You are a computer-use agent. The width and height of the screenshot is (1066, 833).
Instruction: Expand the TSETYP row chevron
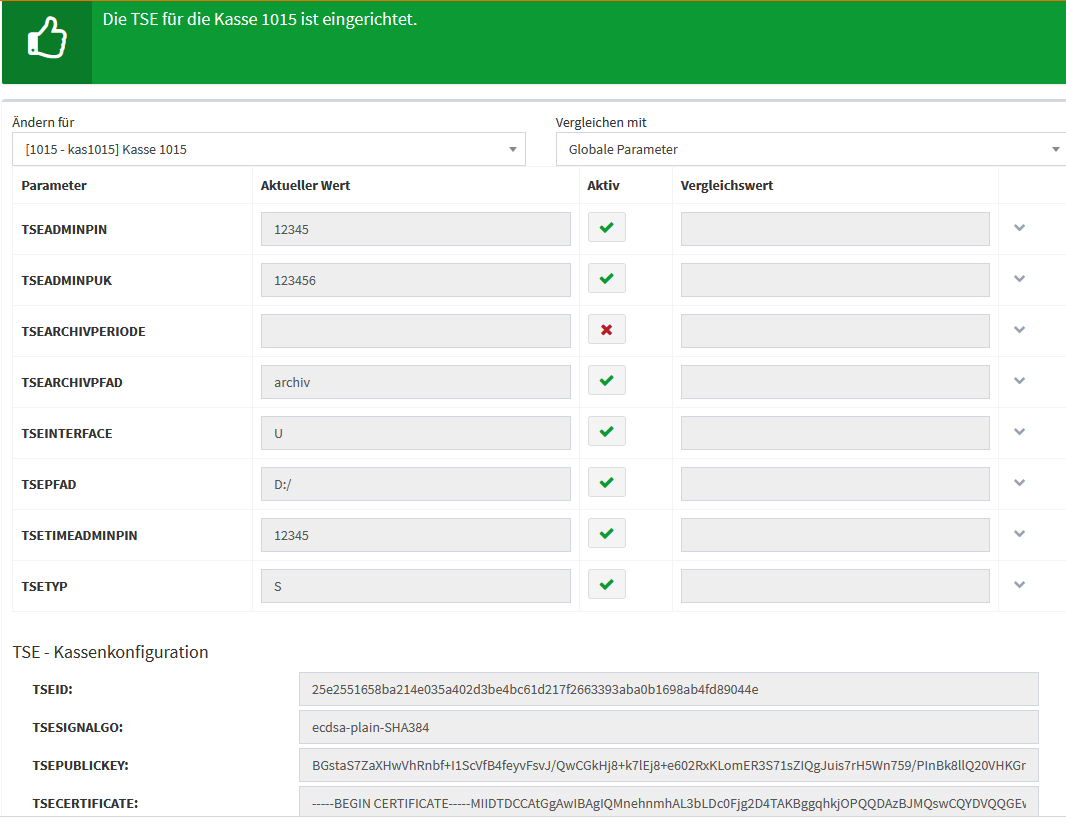pyautogui.click(x=1019, y=585)
